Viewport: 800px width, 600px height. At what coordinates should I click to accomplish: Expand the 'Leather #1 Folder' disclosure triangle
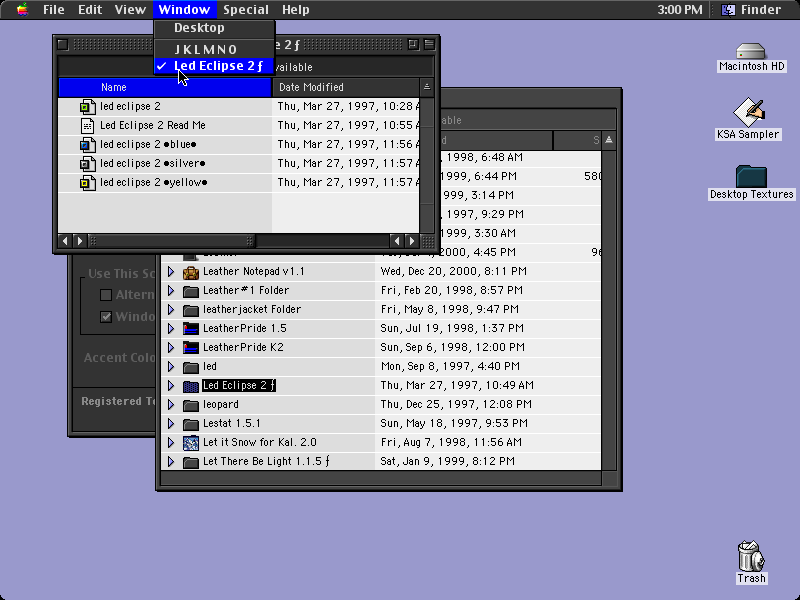click(x=171, y=291)
